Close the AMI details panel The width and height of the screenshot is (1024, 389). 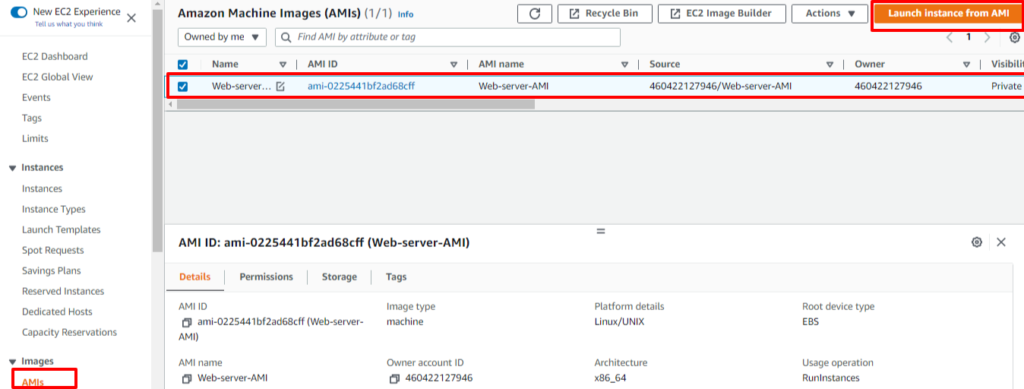(1001, 242)
